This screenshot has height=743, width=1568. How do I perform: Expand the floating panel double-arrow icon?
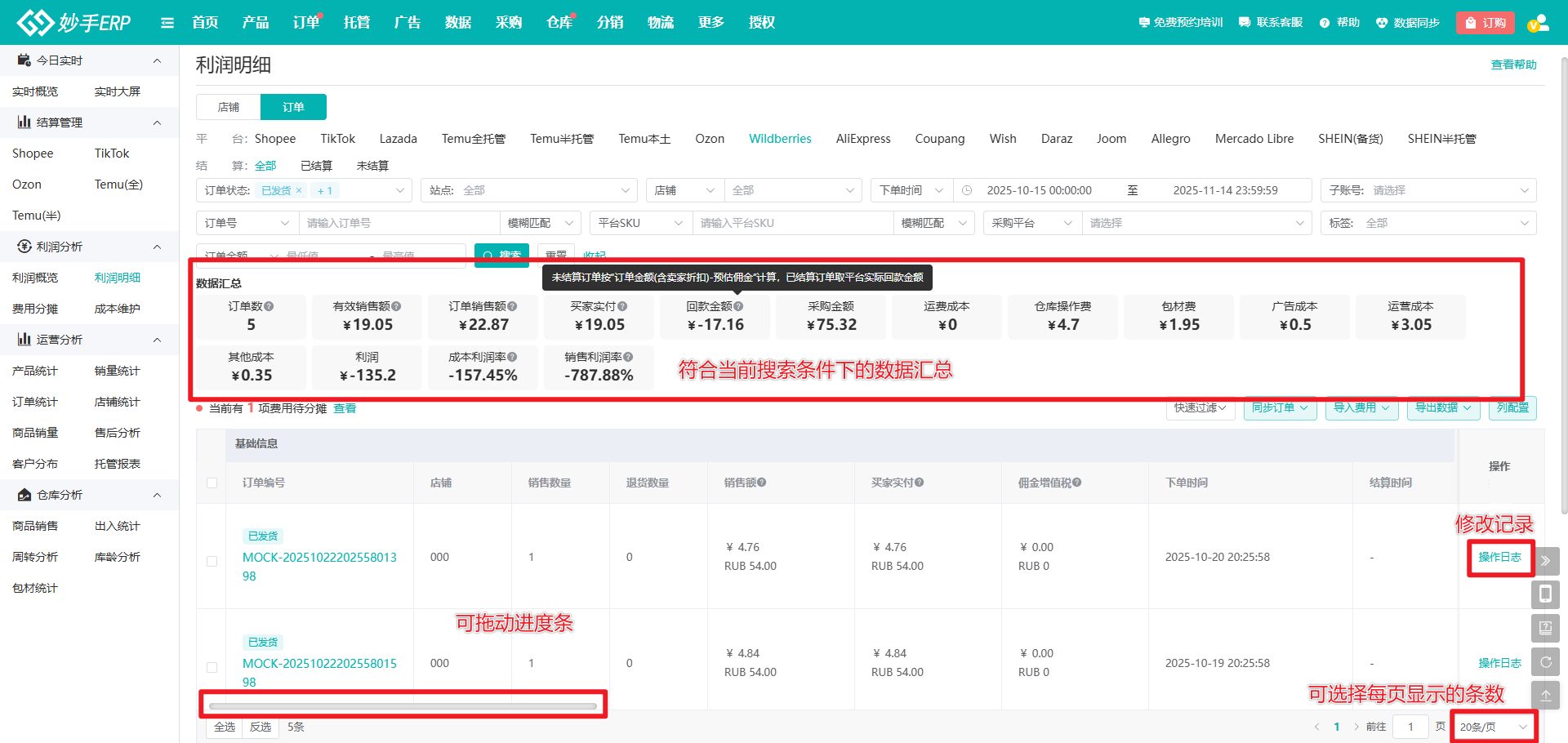[1545, 561]
